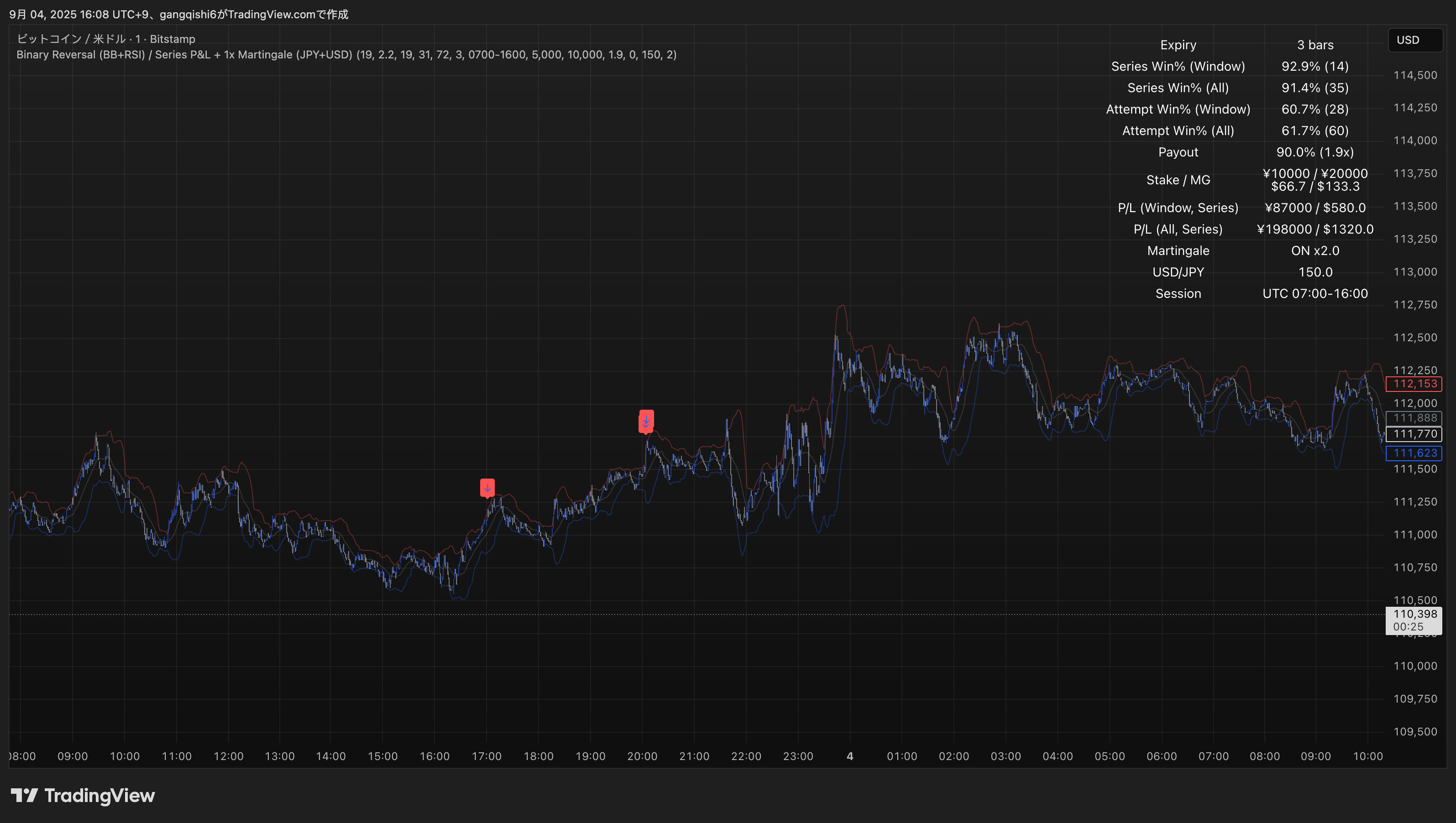Click the Payout 90.0% (1.9x) value
Screen dimensions: 1456x823
tap(1315, 152)
